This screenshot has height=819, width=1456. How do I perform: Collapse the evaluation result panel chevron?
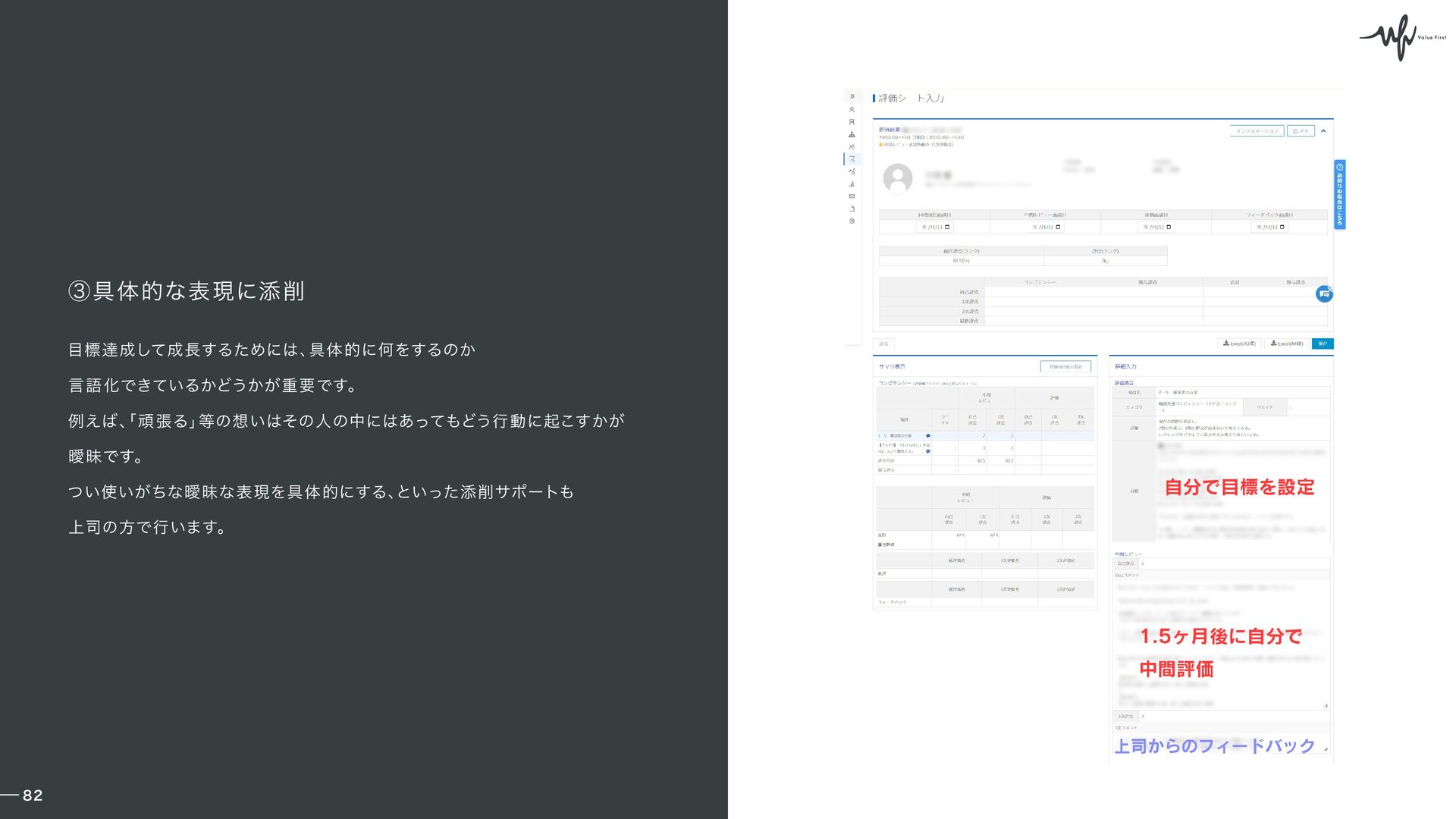1323,131
